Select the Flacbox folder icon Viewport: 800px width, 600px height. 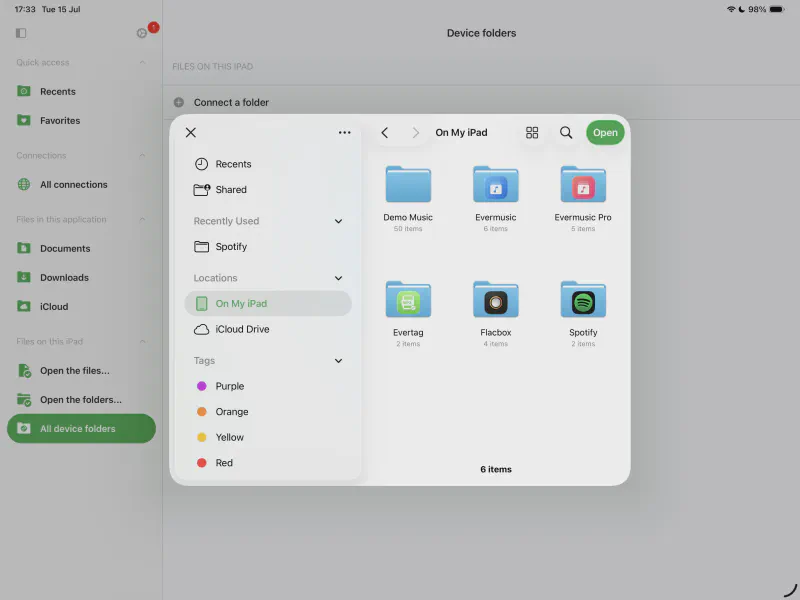click(x=495, y=300)
